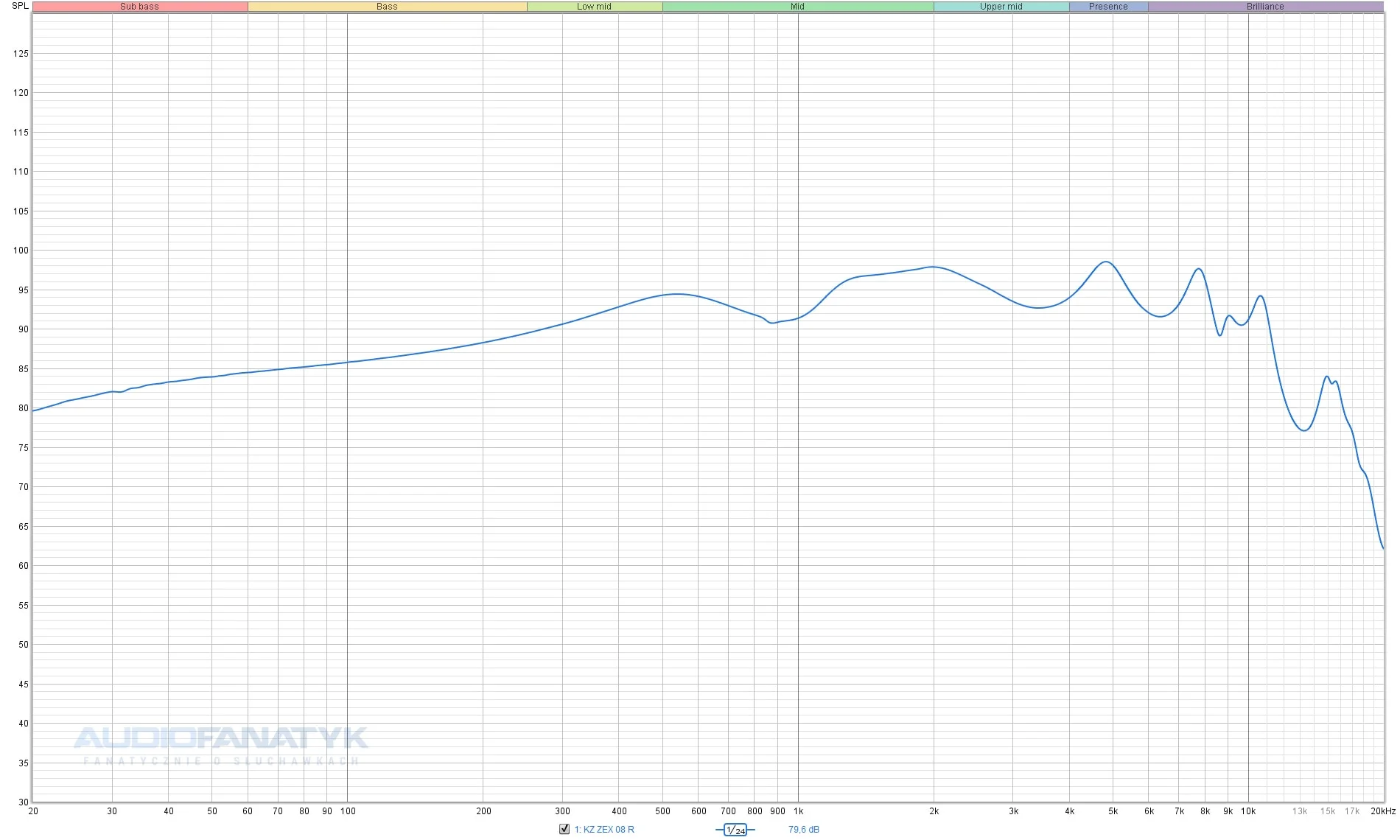Click the 2k frequency axis label

(x=934, y=811)
